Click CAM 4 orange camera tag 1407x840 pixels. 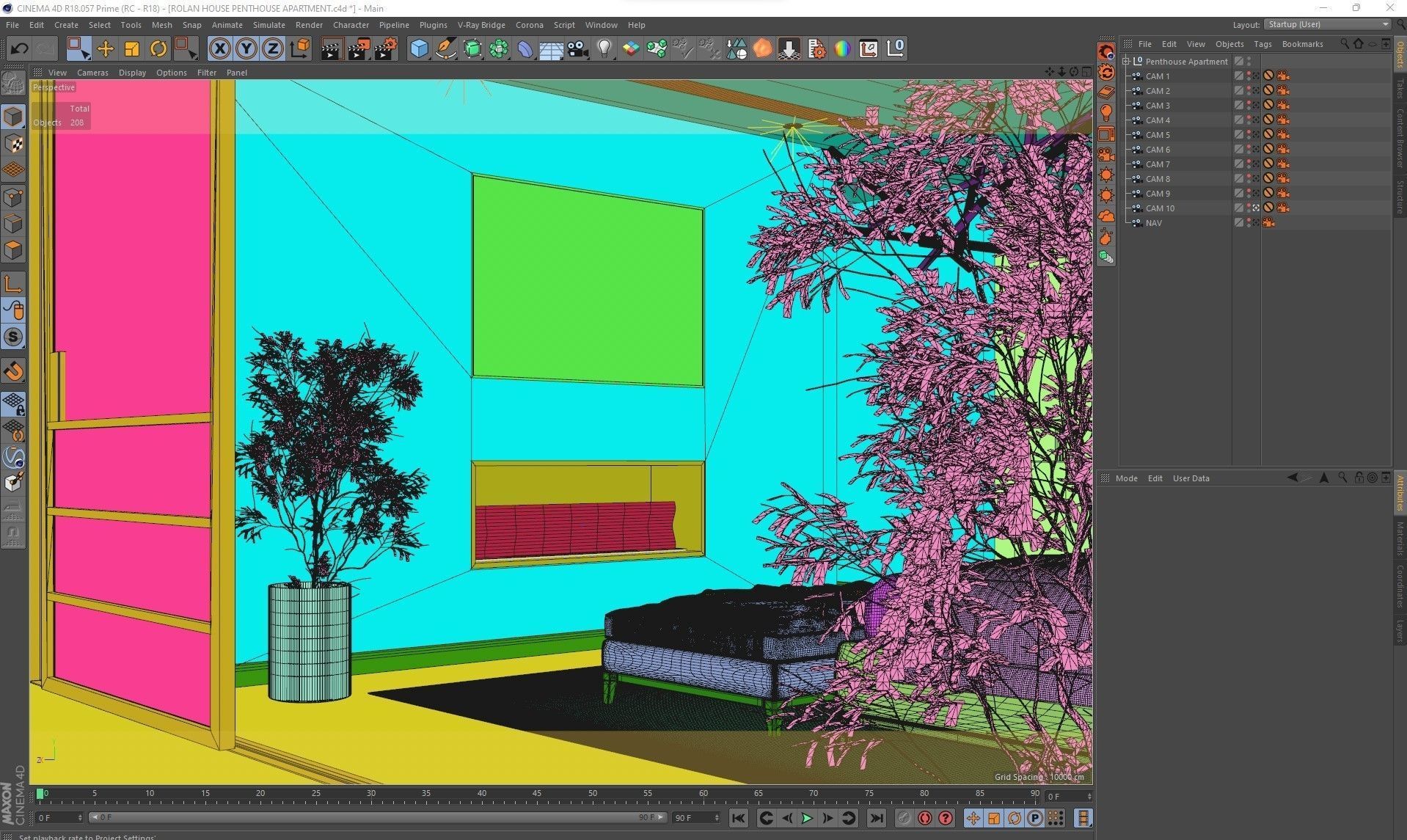(x=1282, y=120)
